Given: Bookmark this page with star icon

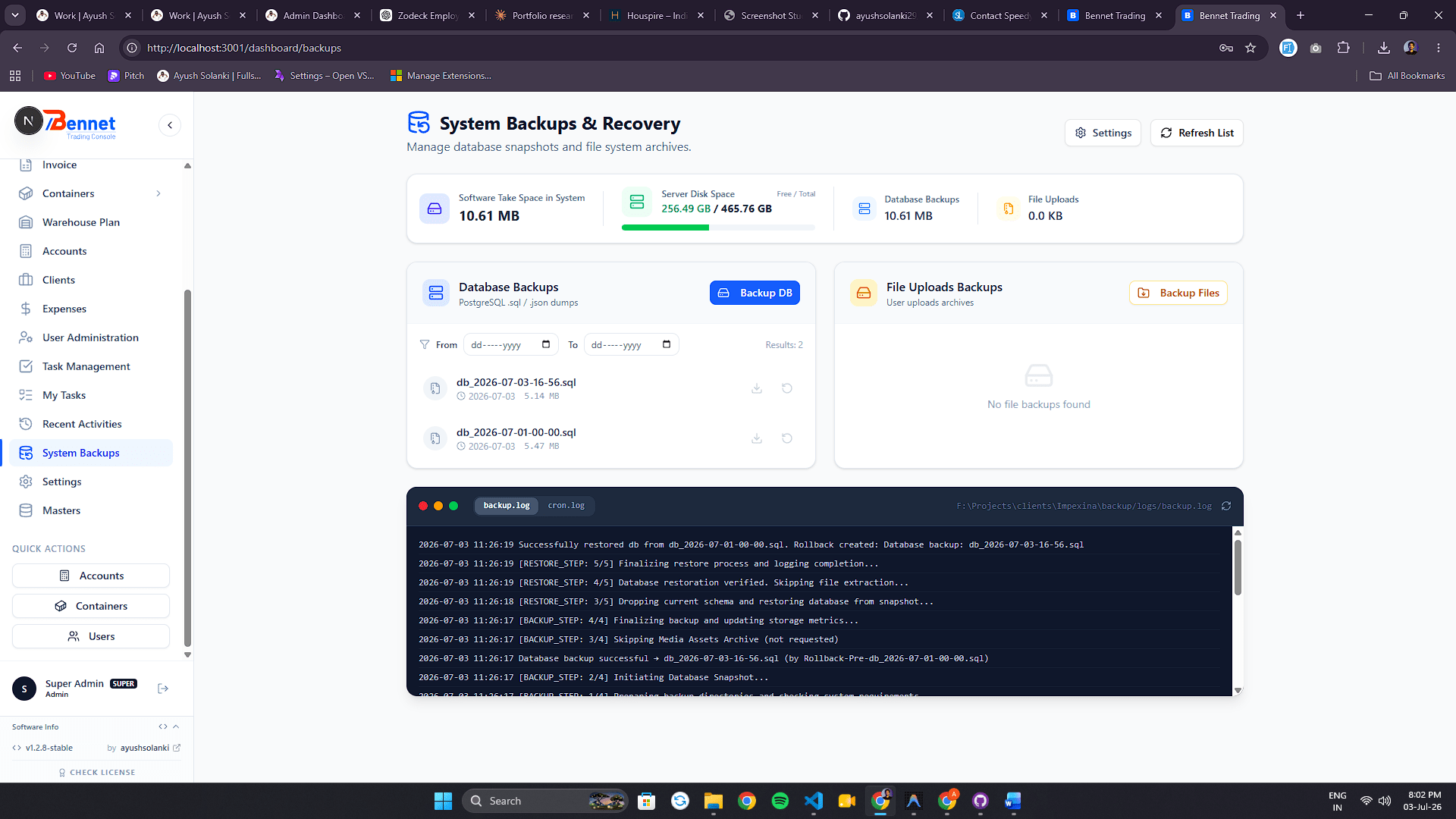Looking at the screenshot, I should point(1250,48).
